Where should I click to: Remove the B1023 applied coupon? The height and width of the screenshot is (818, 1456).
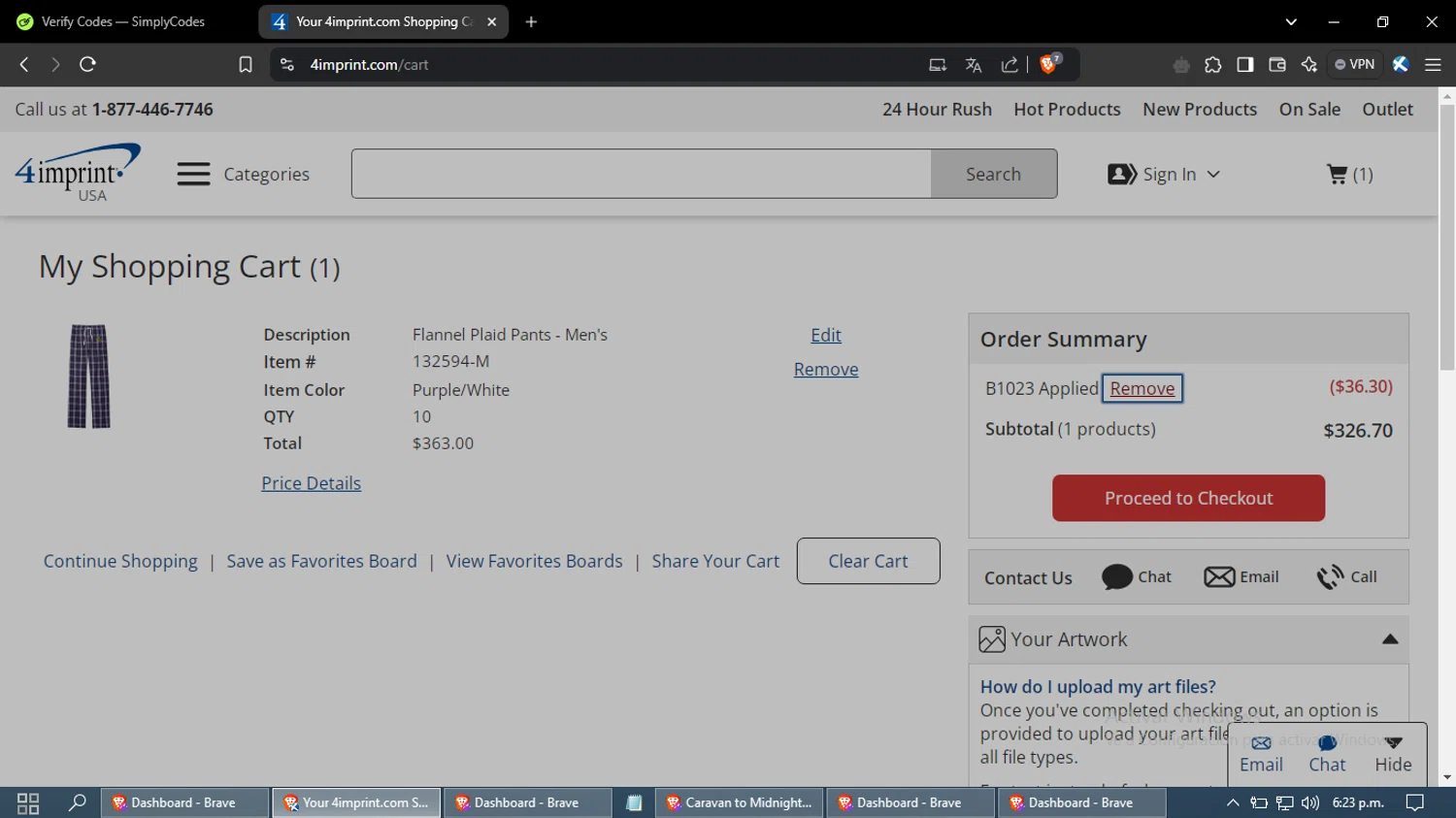(x=1142, y=388)
